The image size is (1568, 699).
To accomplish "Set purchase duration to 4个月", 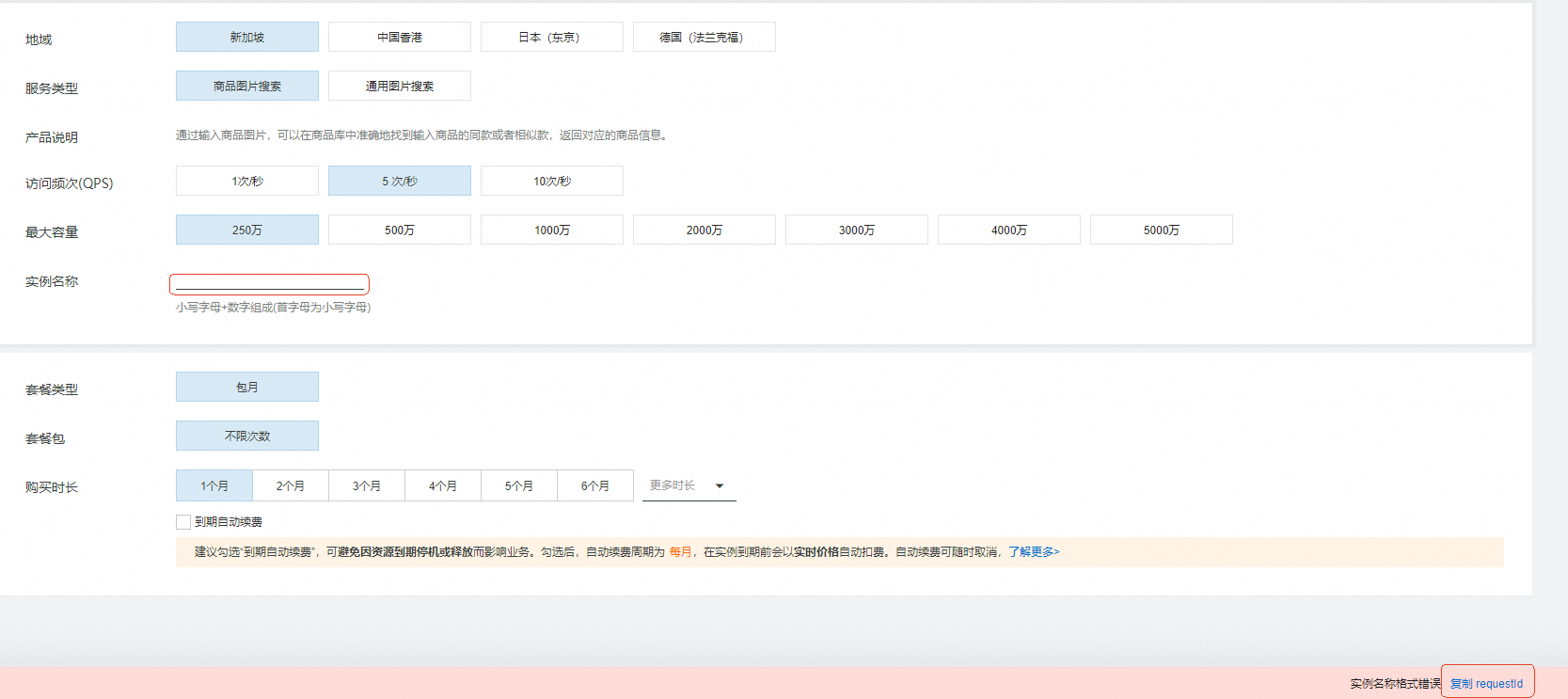I will click(443, 485).
